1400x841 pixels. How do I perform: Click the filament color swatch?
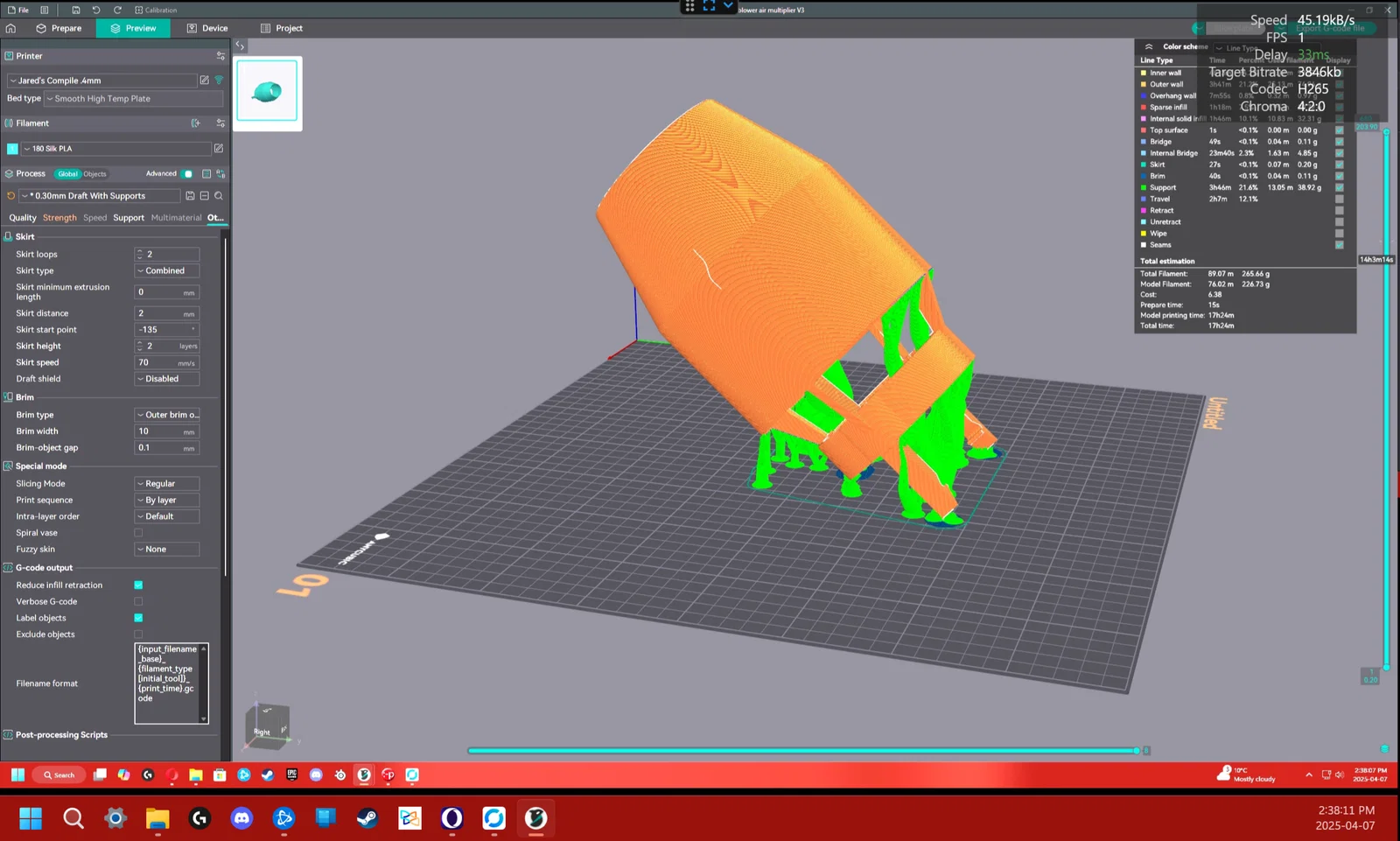(12, 149)
